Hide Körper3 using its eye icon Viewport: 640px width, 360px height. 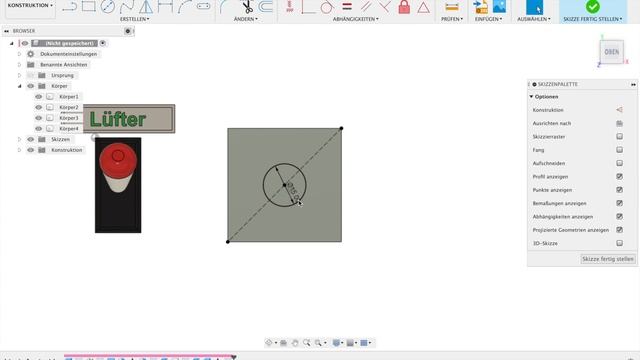pyautogui.click(x=39, y=118)
